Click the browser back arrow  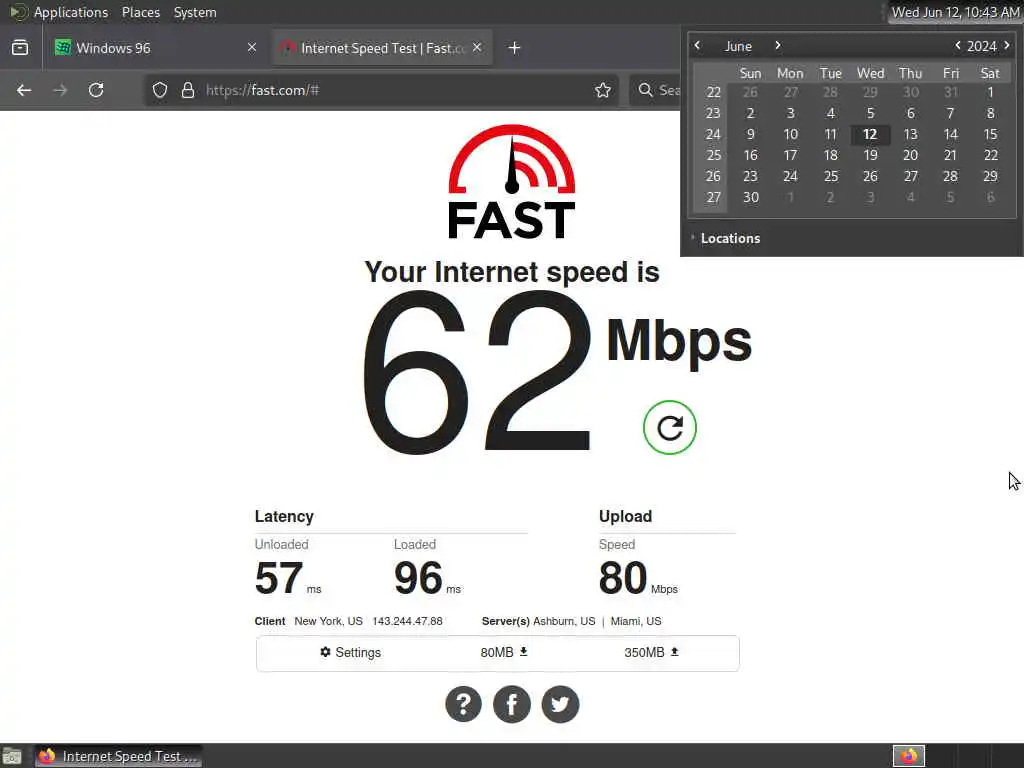click(24, 90)
